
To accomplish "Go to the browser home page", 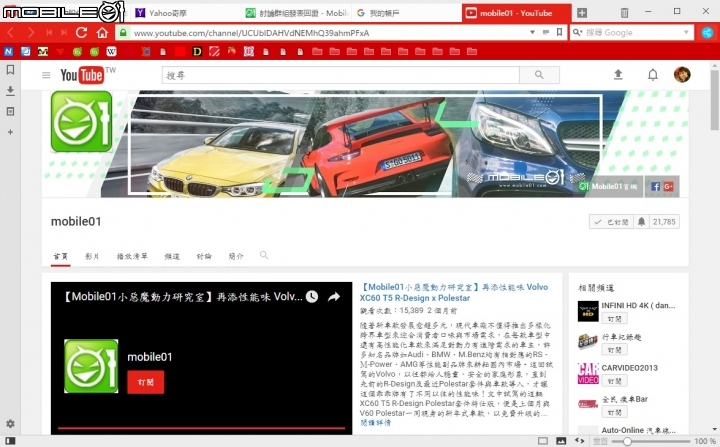I will [x=102, y=33].
